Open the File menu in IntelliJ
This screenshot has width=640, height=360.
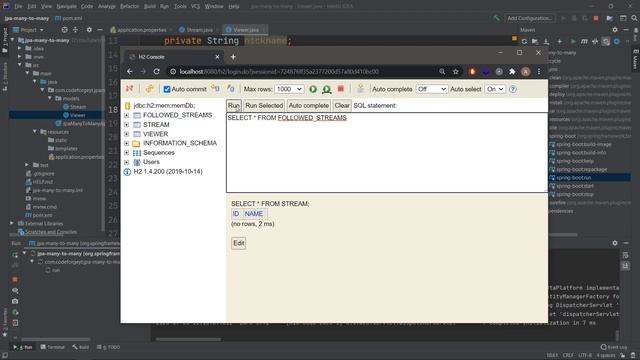click(x=18, y=6)
